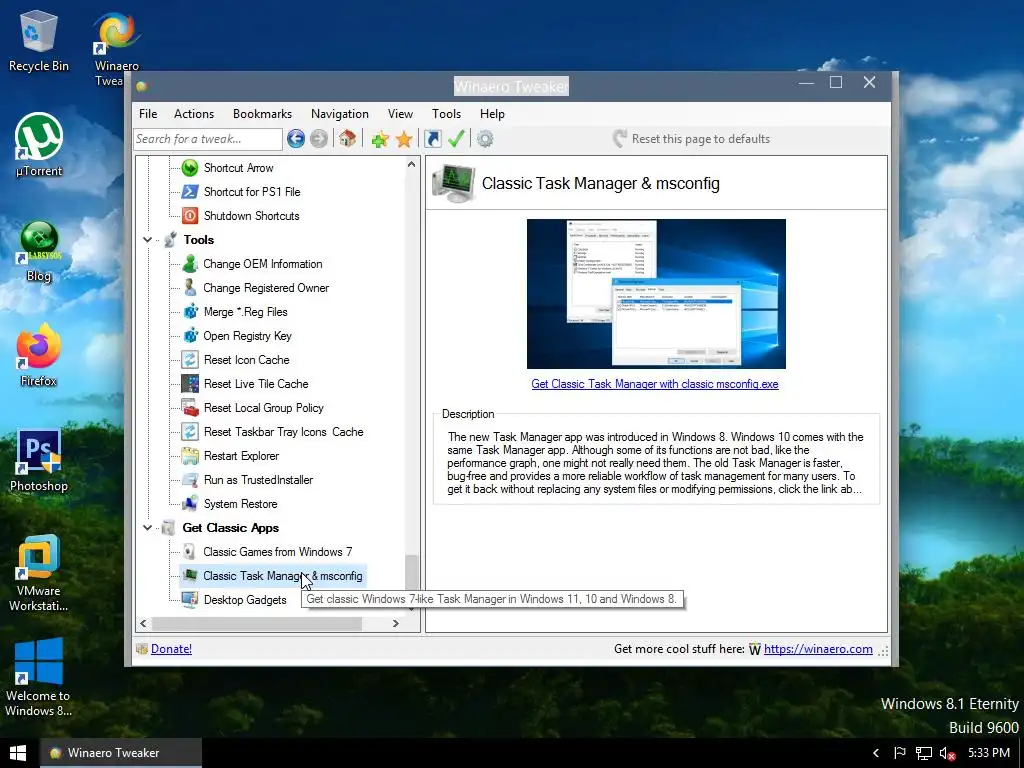Click the muted volume tray icon
Viewport: 1024px width, 768px height.
948,754
